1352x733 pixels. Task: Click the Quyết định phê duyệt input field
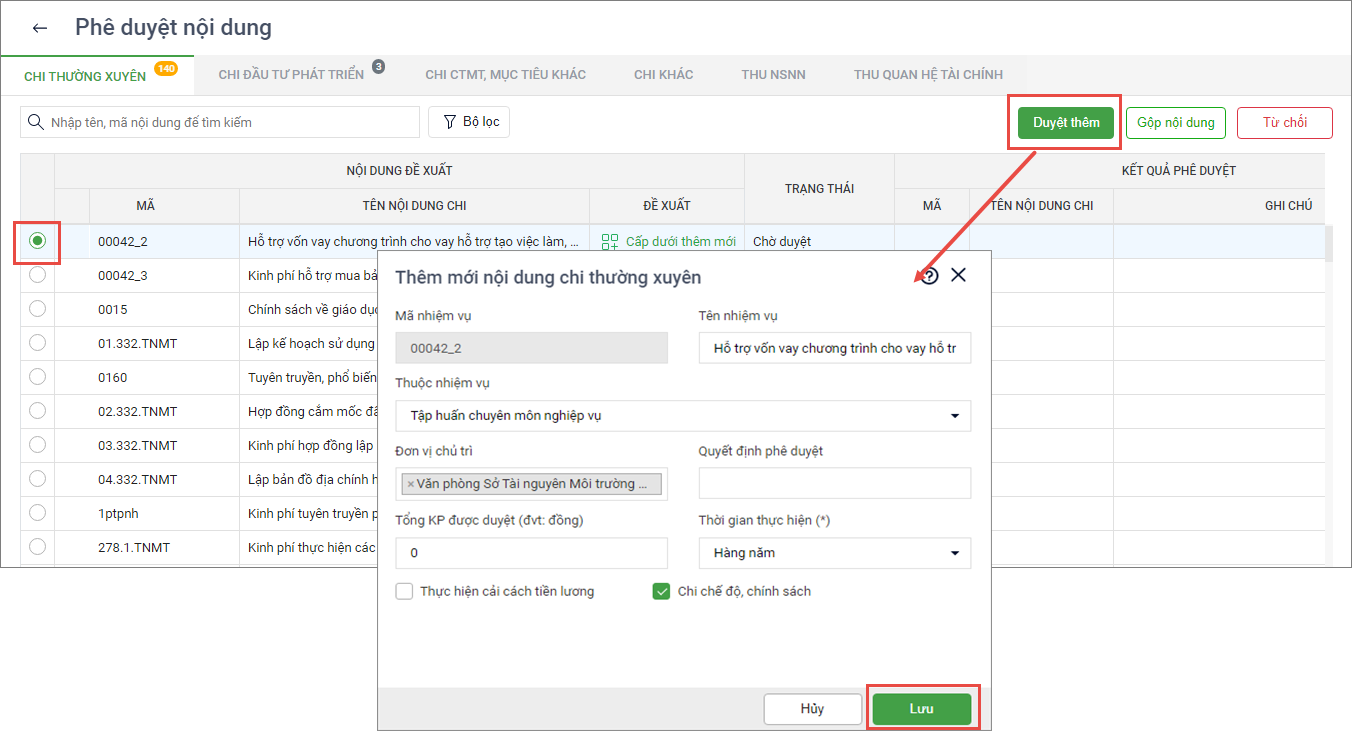[x=834, y=483]
